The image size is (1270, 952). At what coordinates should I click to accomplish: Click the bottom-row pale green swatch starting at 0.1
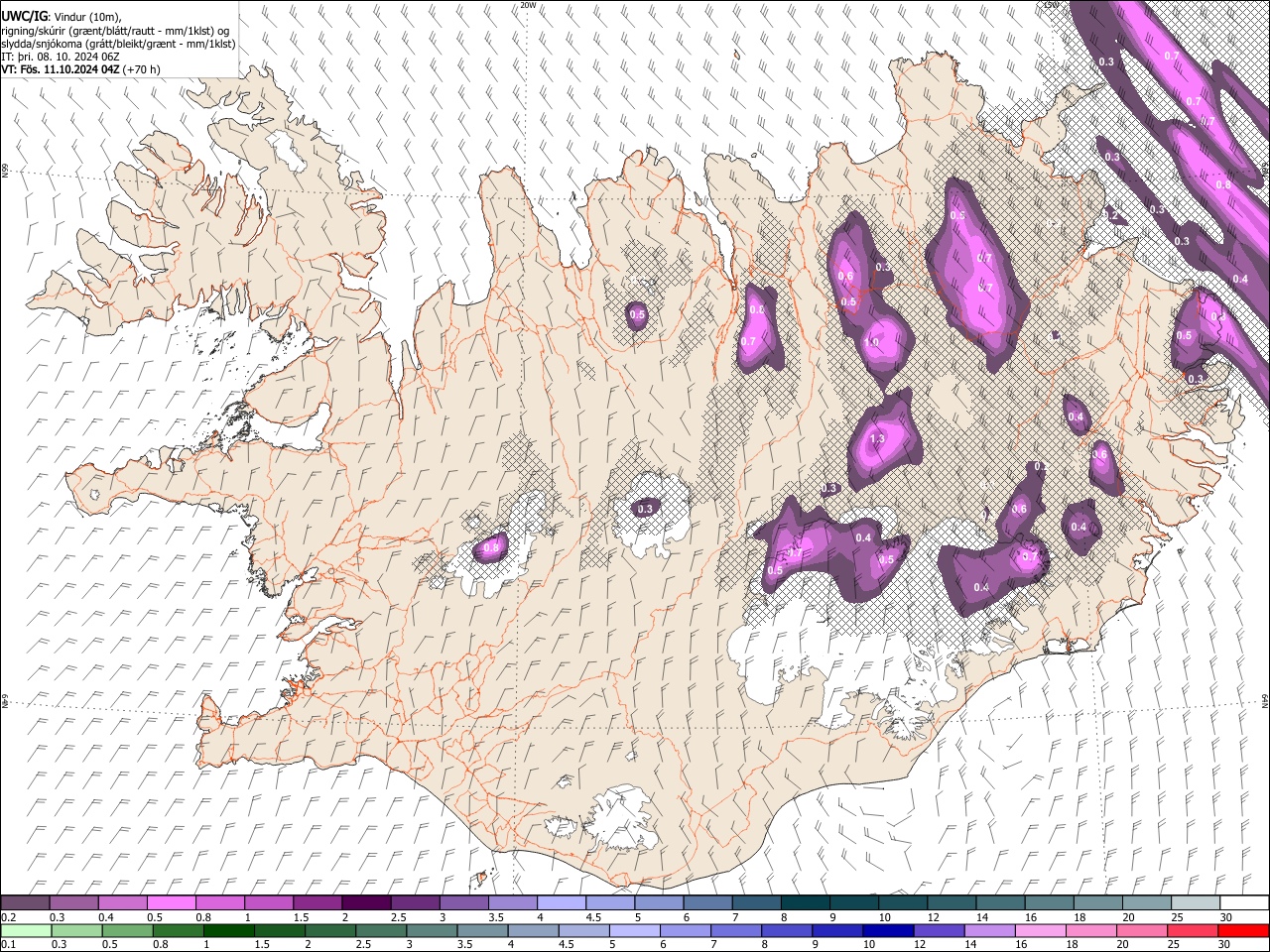[x=26, y=930]
